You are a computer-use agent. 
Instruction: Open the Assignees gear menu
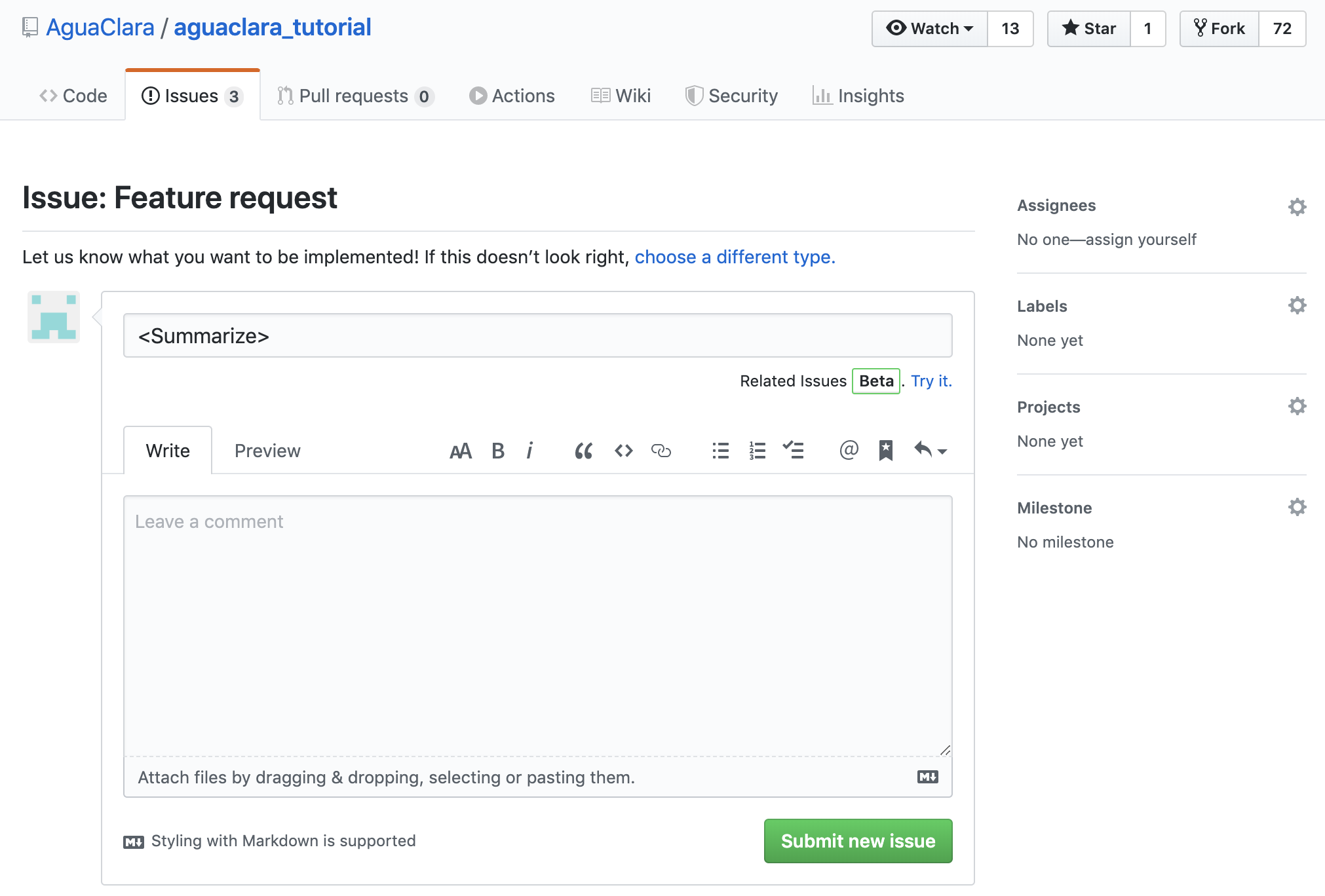(1297, 207)
